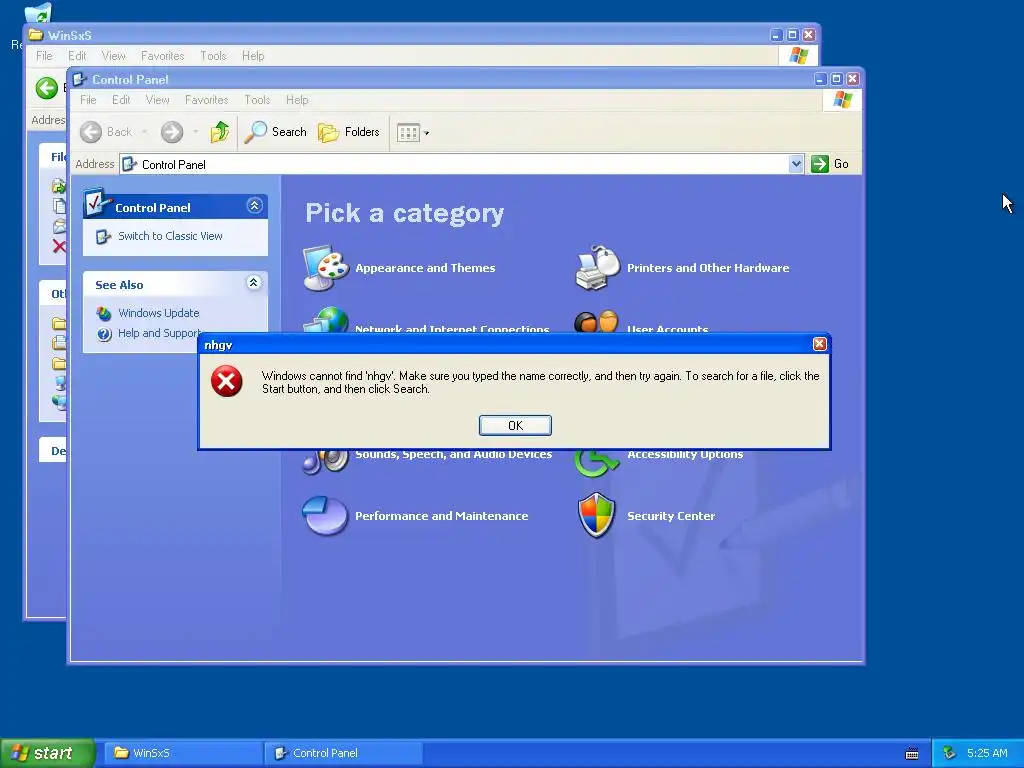Click the Help and Support question icon
Screen dimensions: 1024x768
(104, 334)
